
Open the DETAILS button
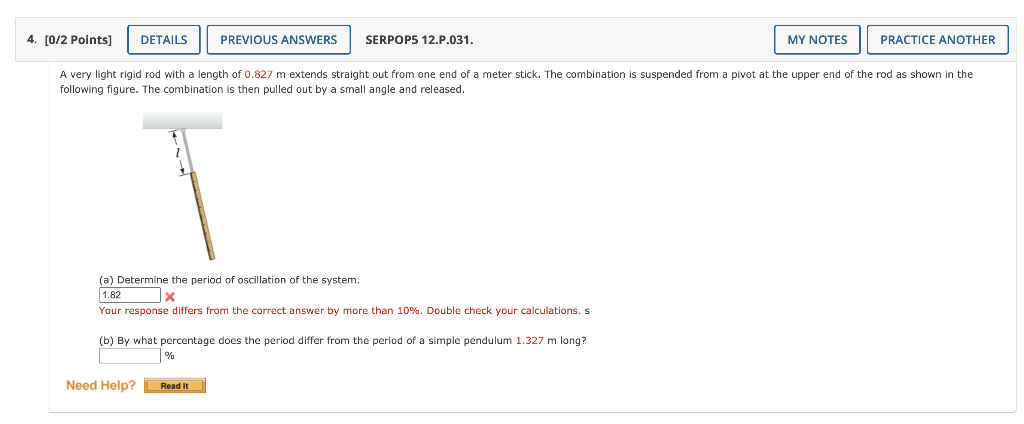(x=164, y=40)
